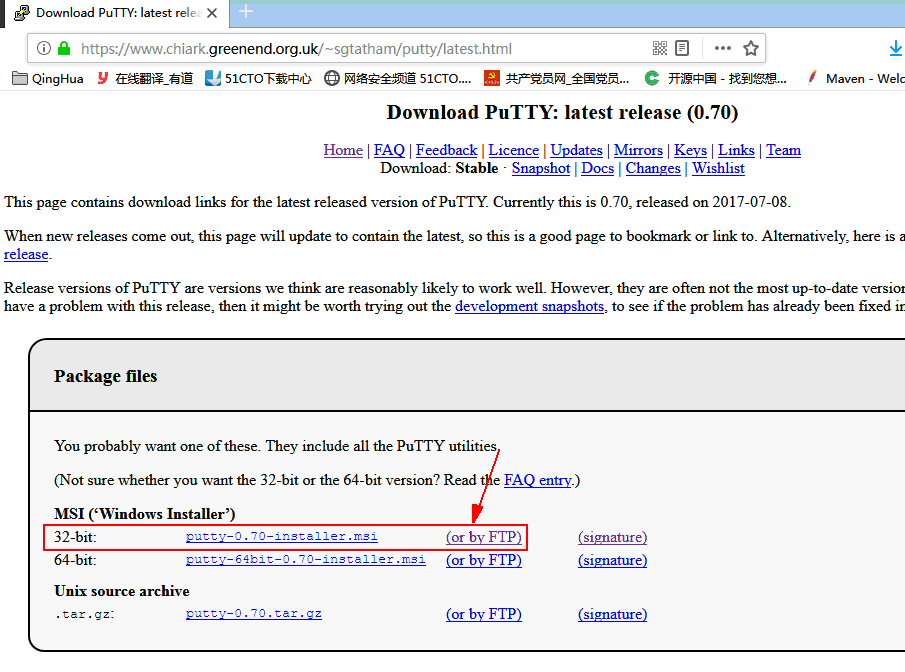Download putty-0.70.tar.gz source archive
The height and width of the screenshot is (672, 905).
253,614
